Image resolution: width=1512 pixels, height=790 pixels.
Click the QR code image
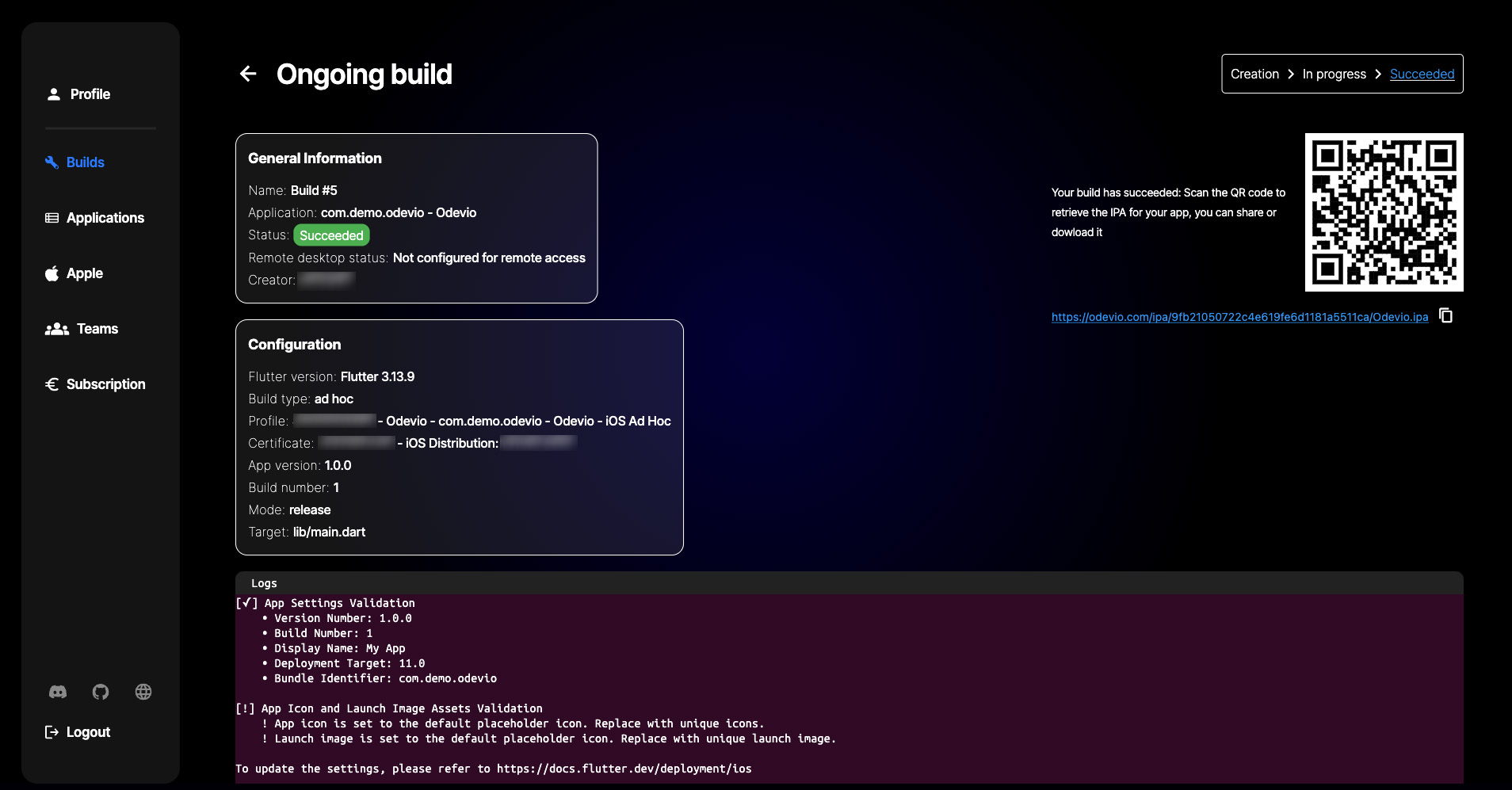[1384, 212]
